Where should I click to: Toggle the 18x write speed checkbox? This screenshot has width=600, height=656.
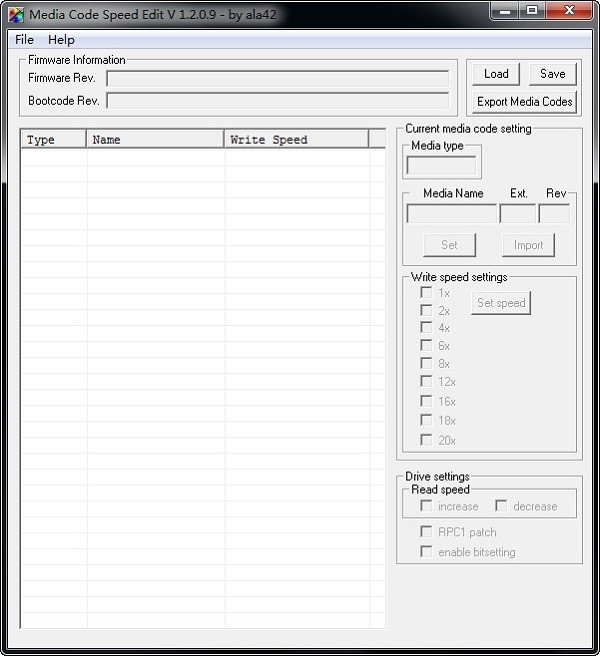tap(426, 420)
